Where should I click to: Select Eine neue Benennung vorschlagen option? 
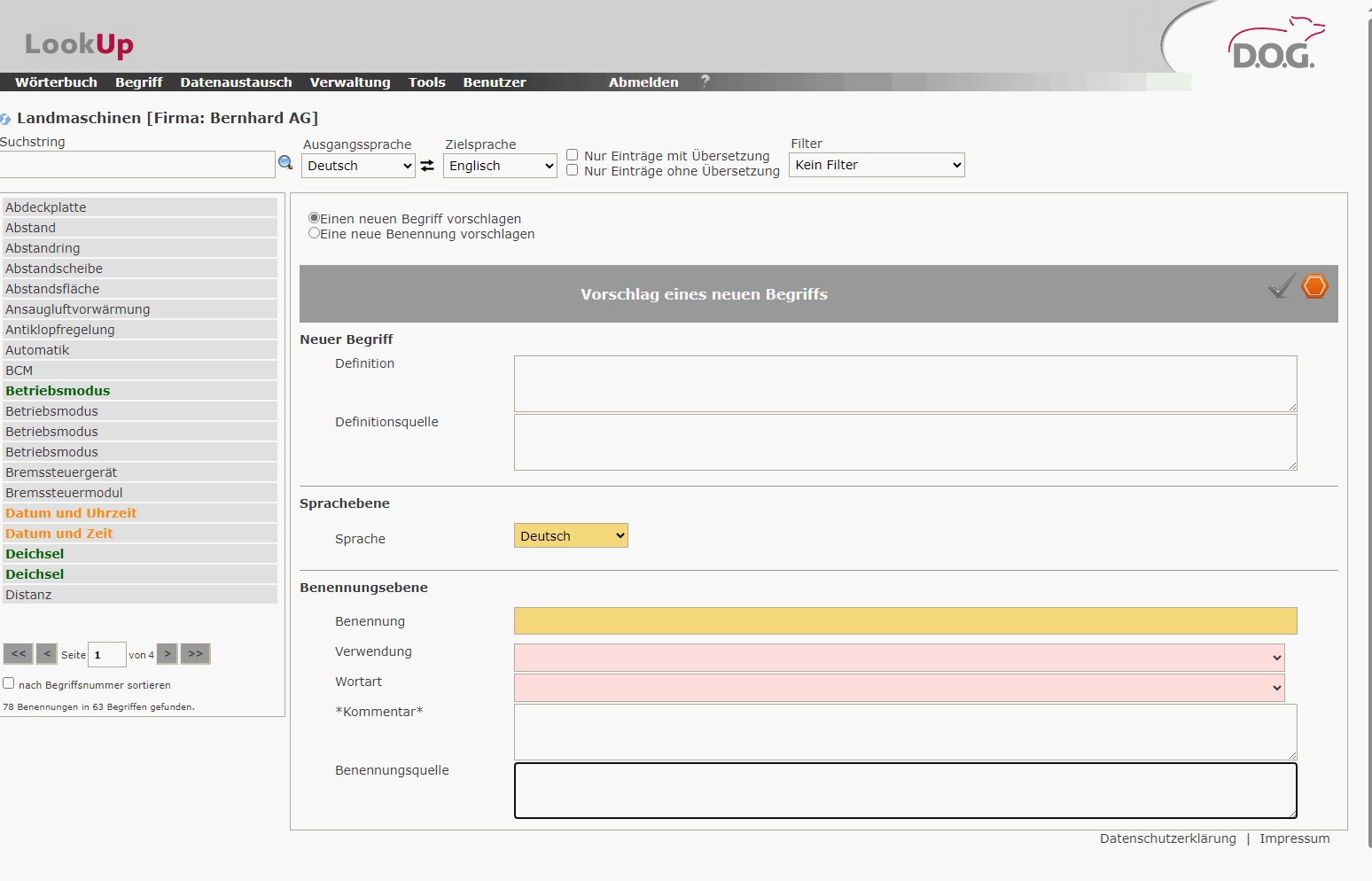coord(314,233)
